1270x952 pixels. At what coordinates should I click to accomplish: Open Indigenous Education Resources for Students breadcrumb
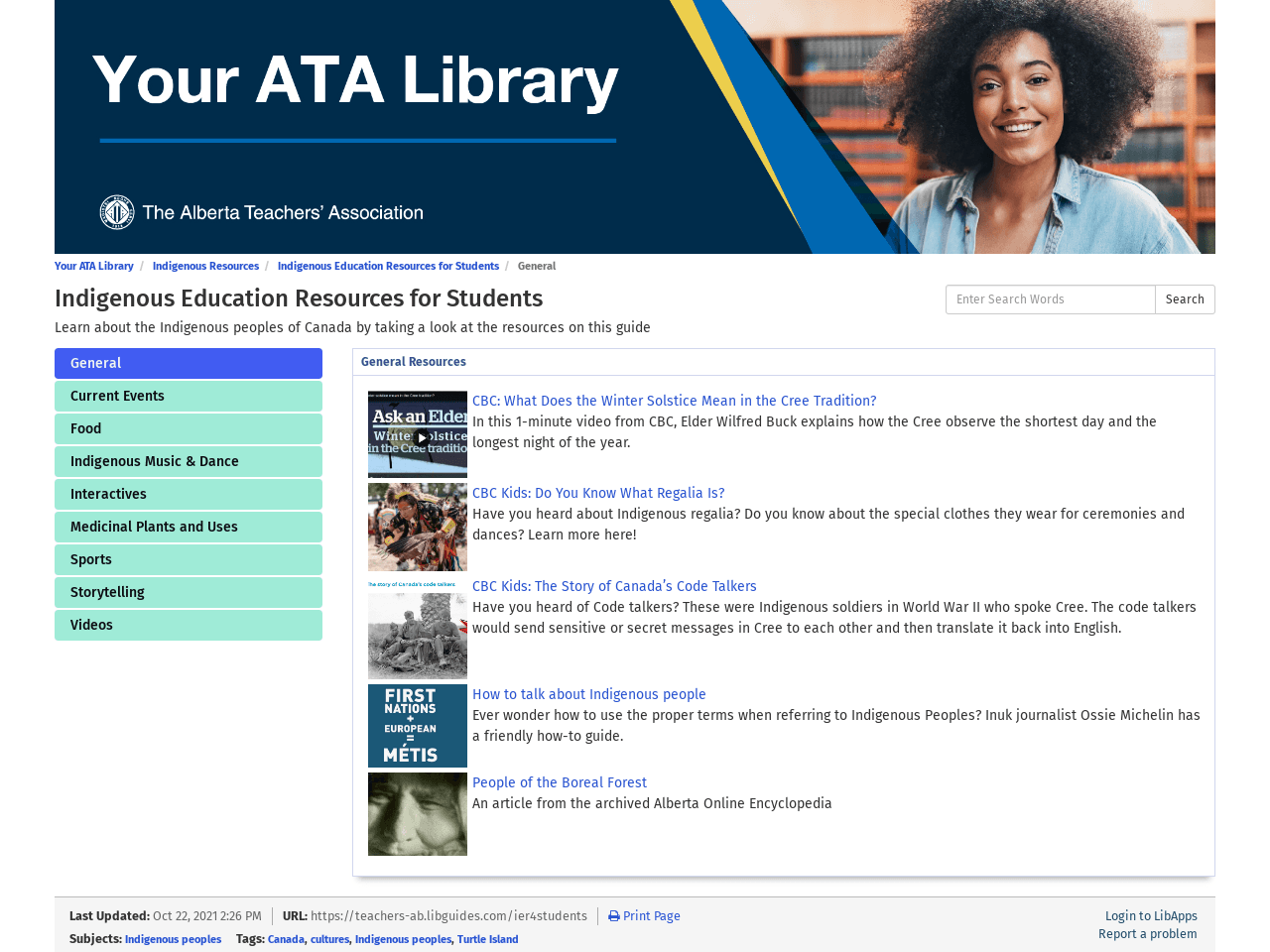click(x=388, y=266)
